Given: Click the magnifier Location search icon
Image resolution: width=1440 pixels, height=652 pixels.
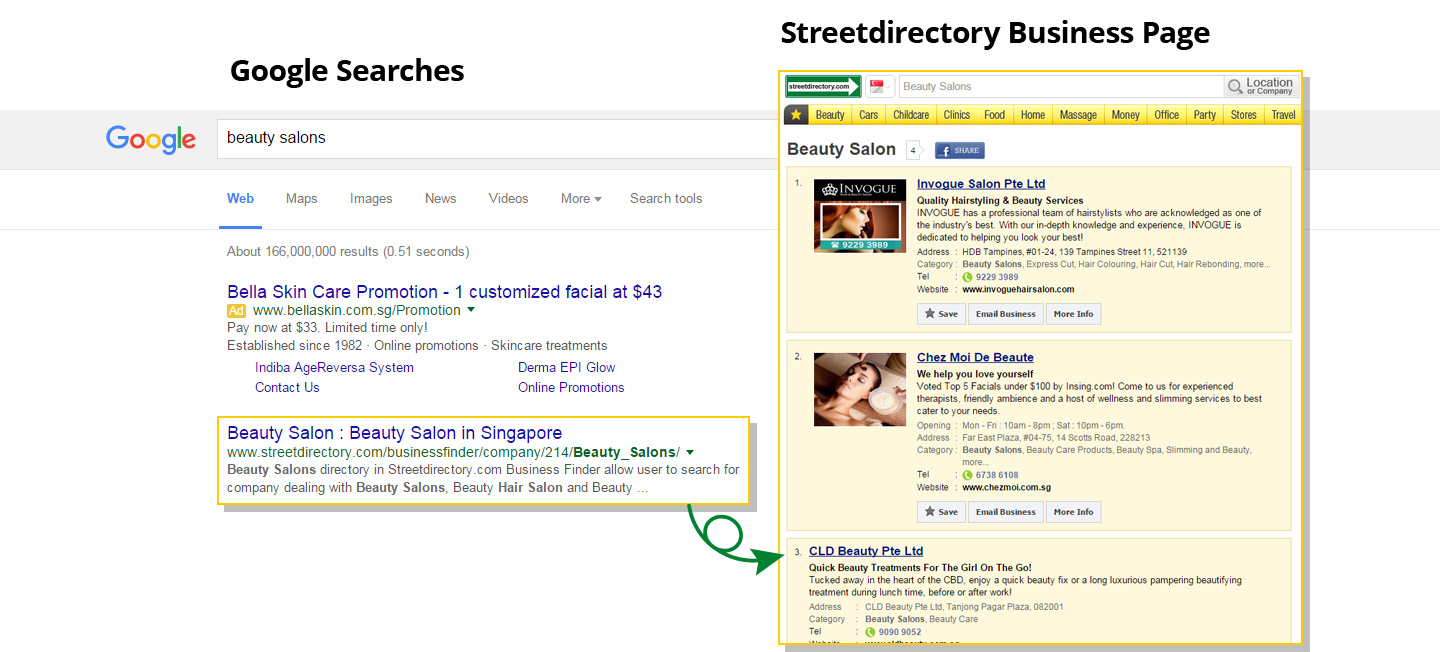Looking at the screenshot, I should [x=1236, y=87].
